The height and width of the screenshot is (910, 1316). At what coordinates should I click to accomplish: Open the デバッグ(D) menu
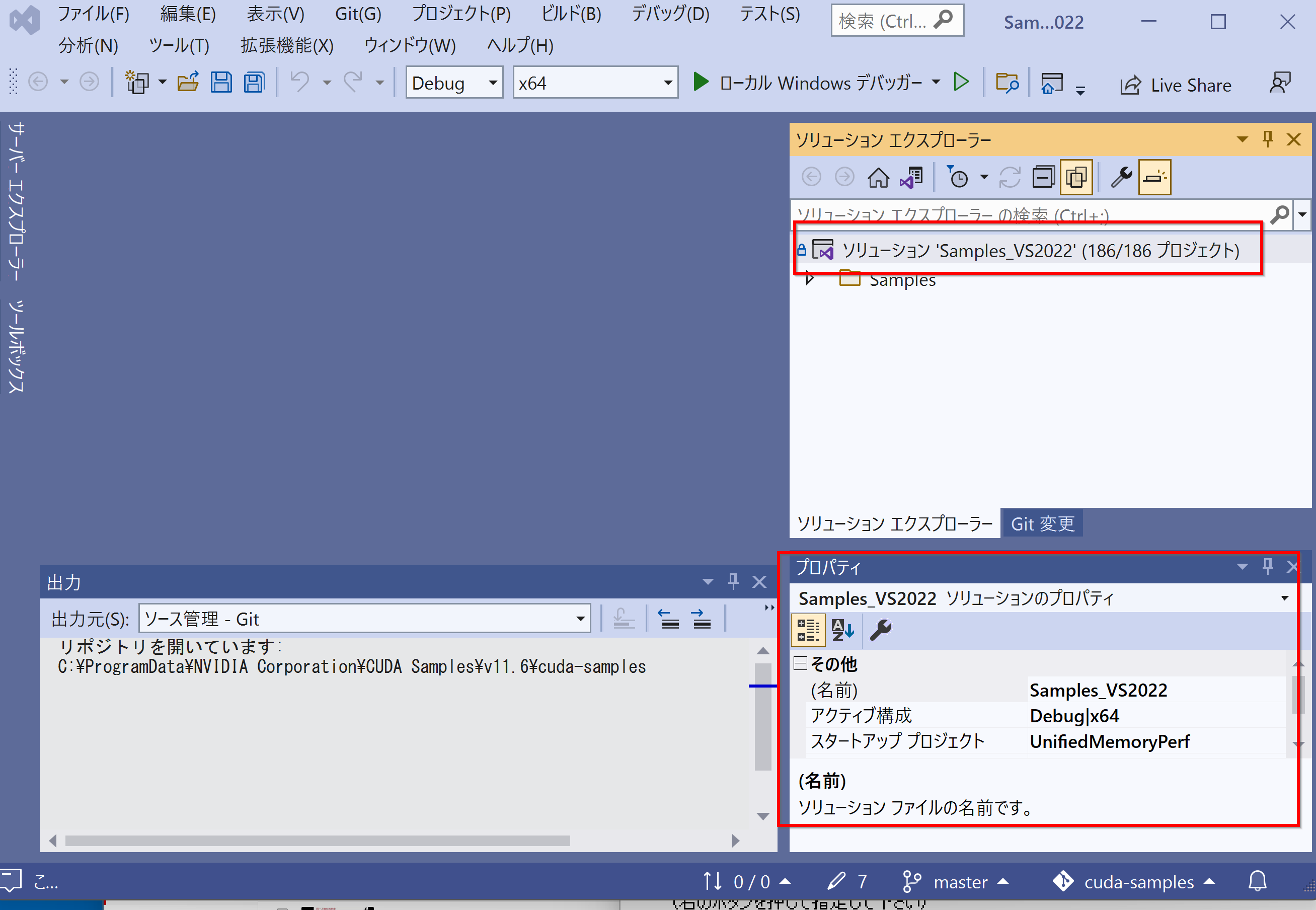click(x=670, y=14)
